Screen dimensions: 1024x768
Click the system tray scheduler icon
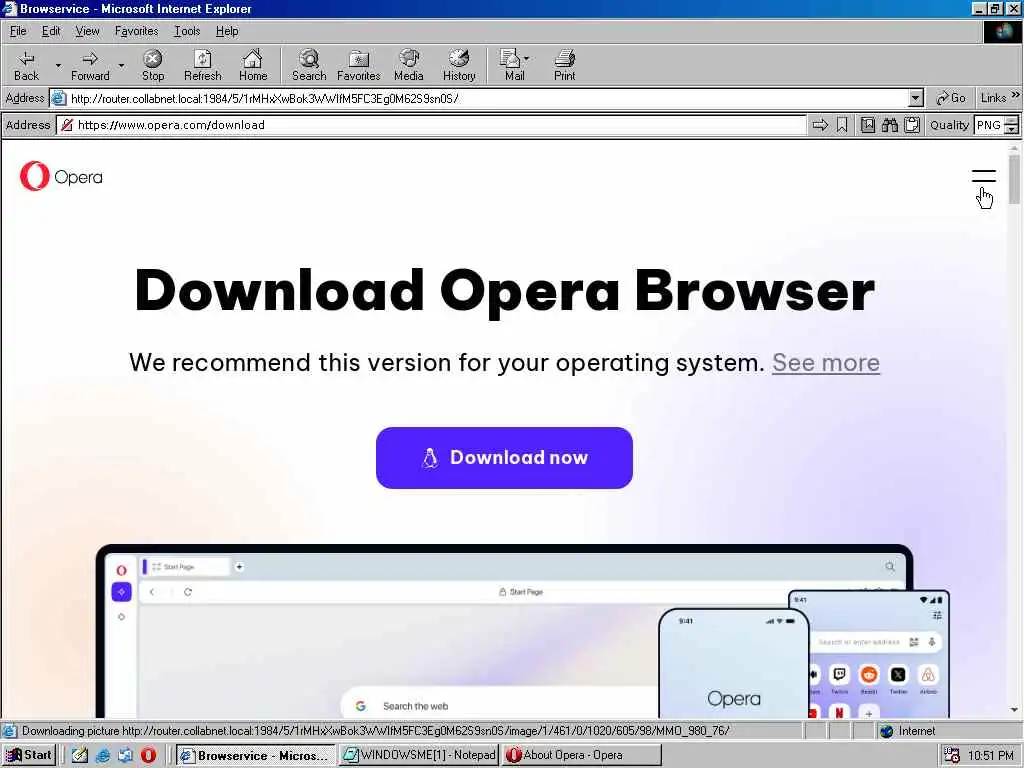(952, 756)
